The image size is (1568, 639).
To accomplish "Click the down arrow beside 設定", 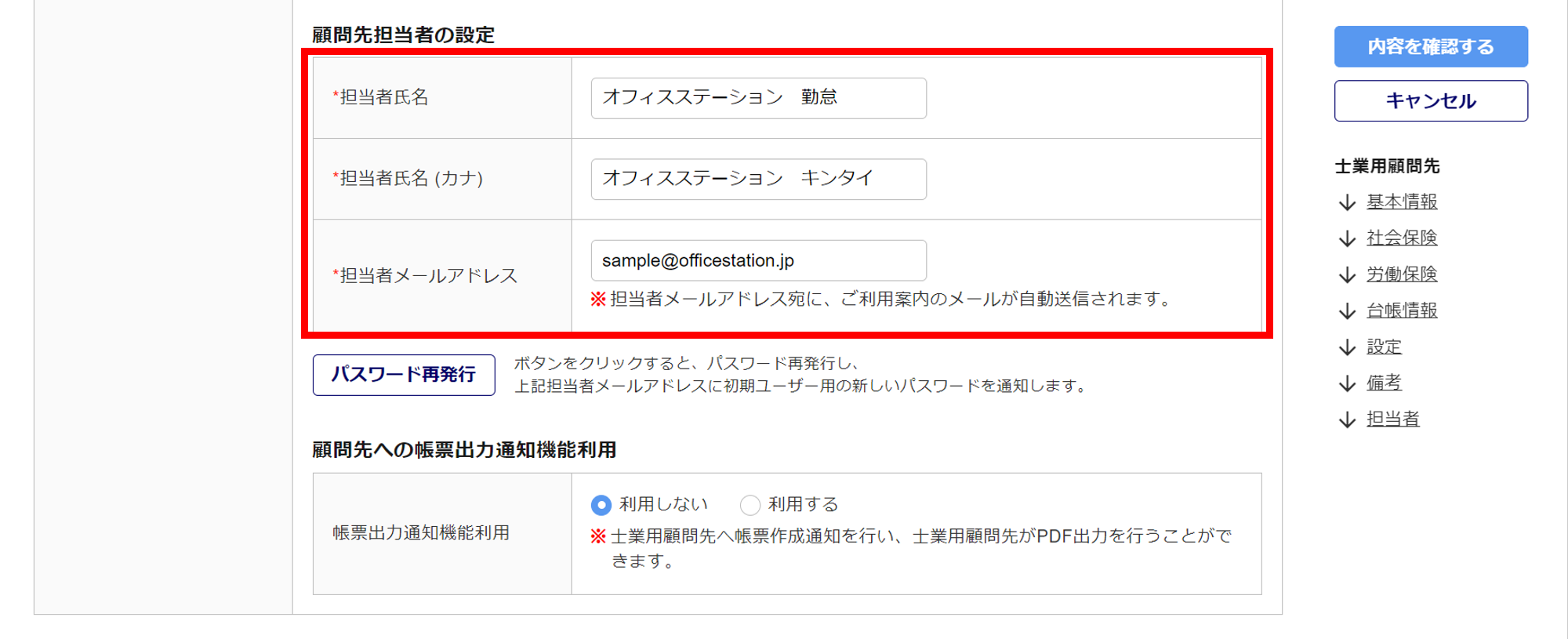I will 1347,347.
